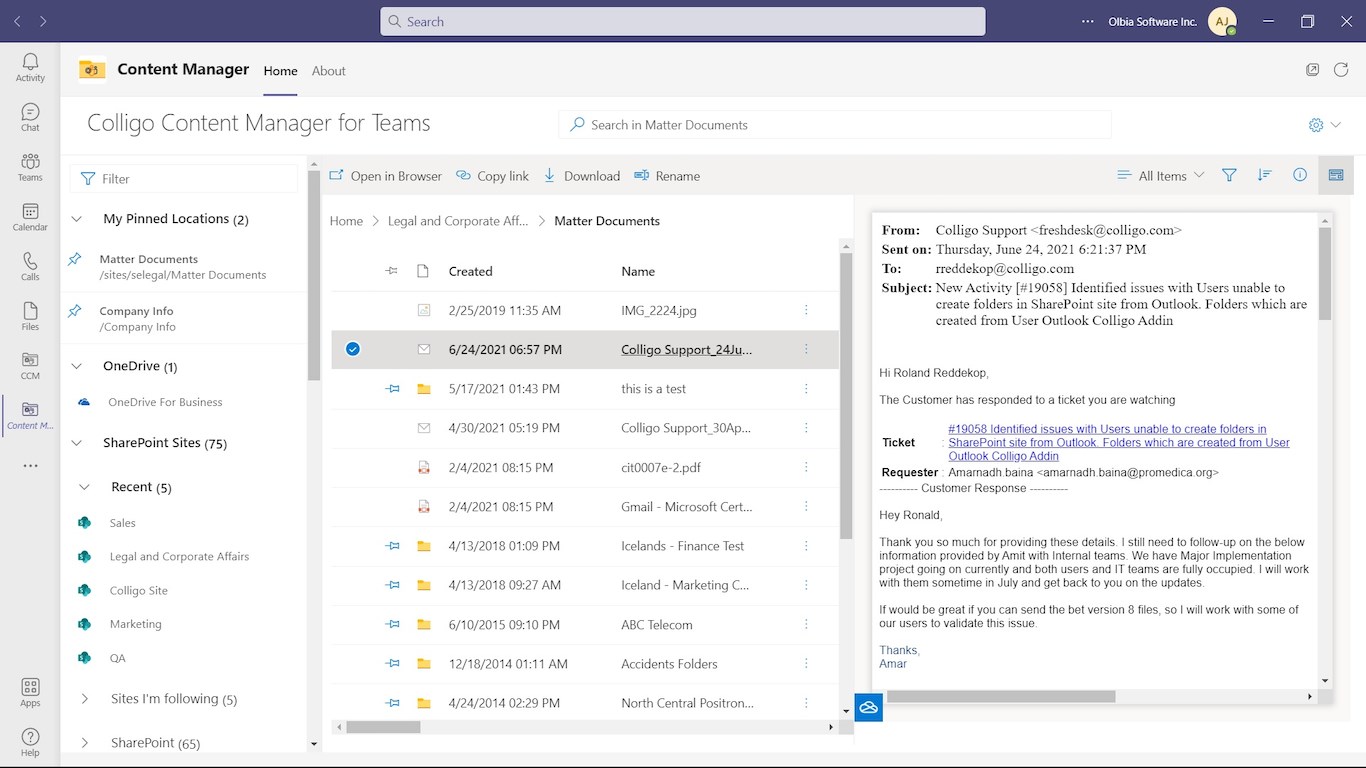Collapse the Recent sites group
The height and width of the screenshot is (768, 1366).
pos(85,487)
